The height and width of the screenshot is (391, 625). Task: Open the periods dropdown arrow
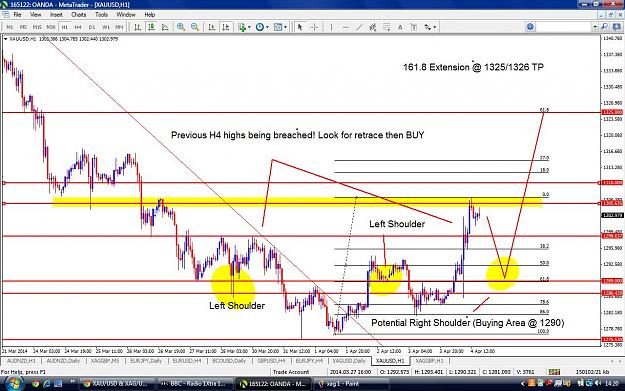pos(267,27)
